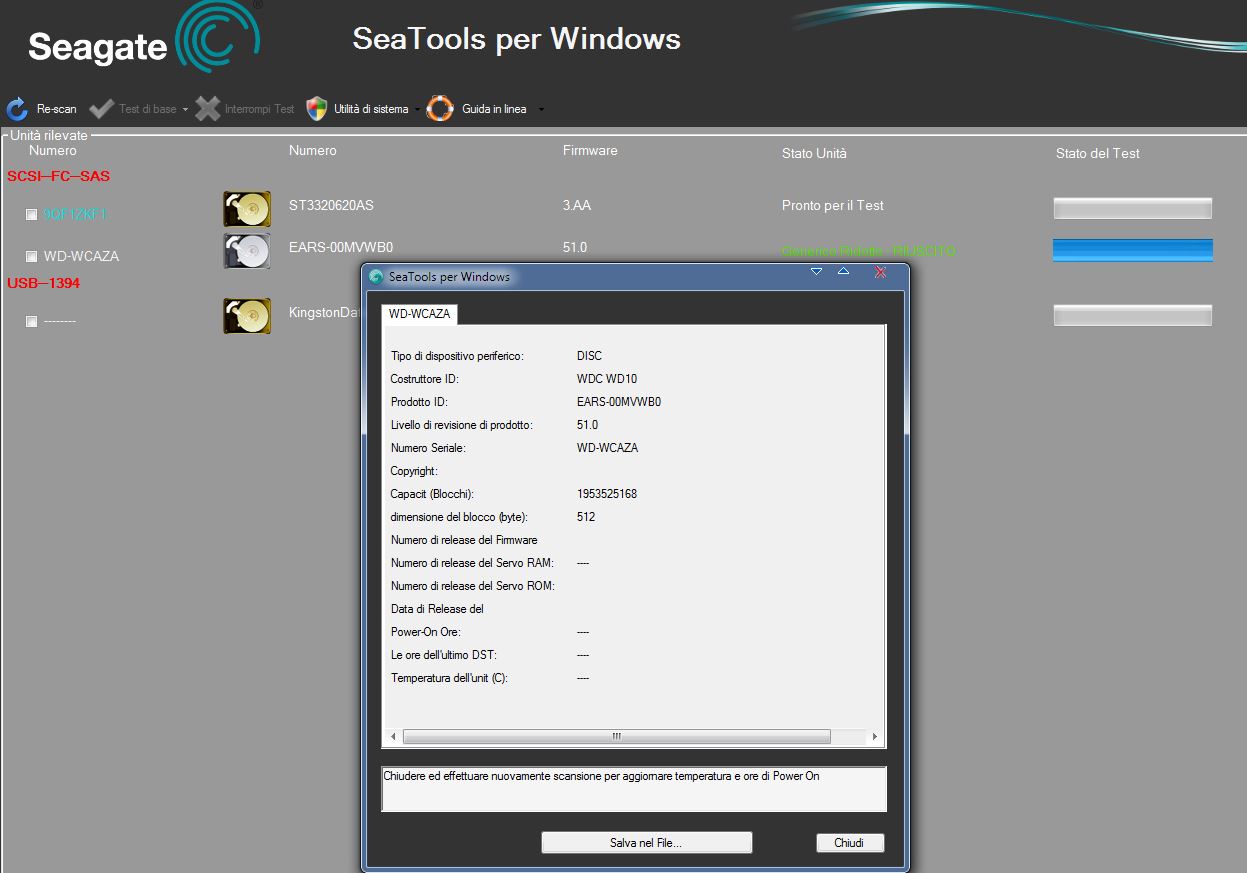The width and height of the screenshot is (1247, 873).
Task: Select the WD-WCAZA tab in dialog
Action: pos(419,314)
